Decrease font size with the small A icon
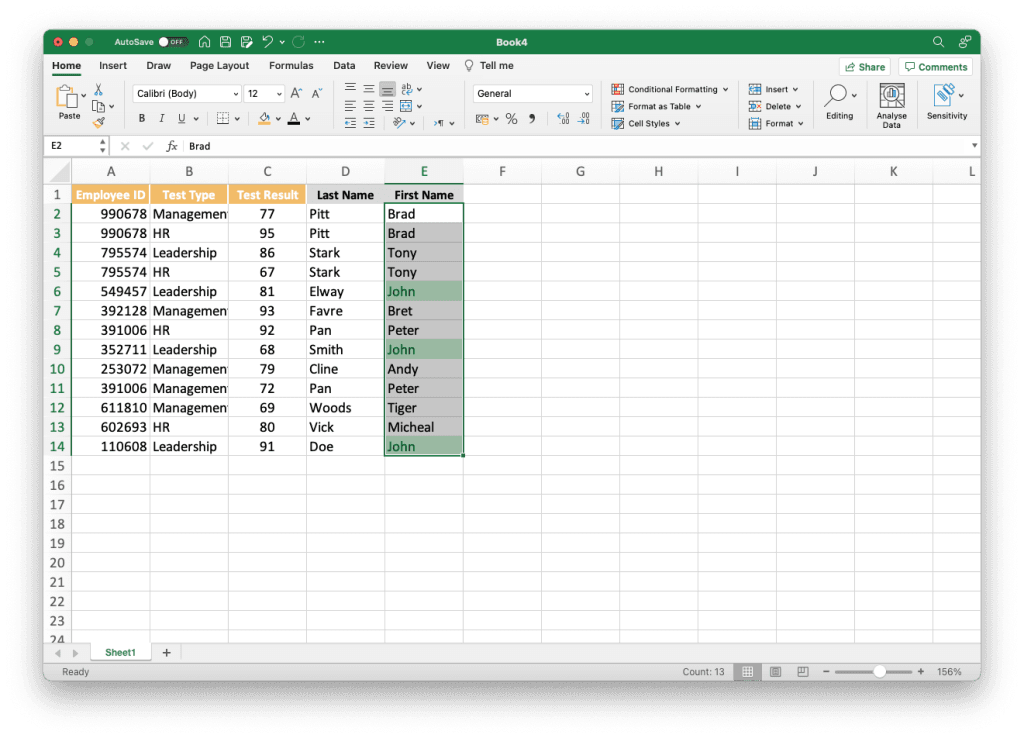Image resolution: width=1024 pixels, height=738 pixels. pos(317,93)
